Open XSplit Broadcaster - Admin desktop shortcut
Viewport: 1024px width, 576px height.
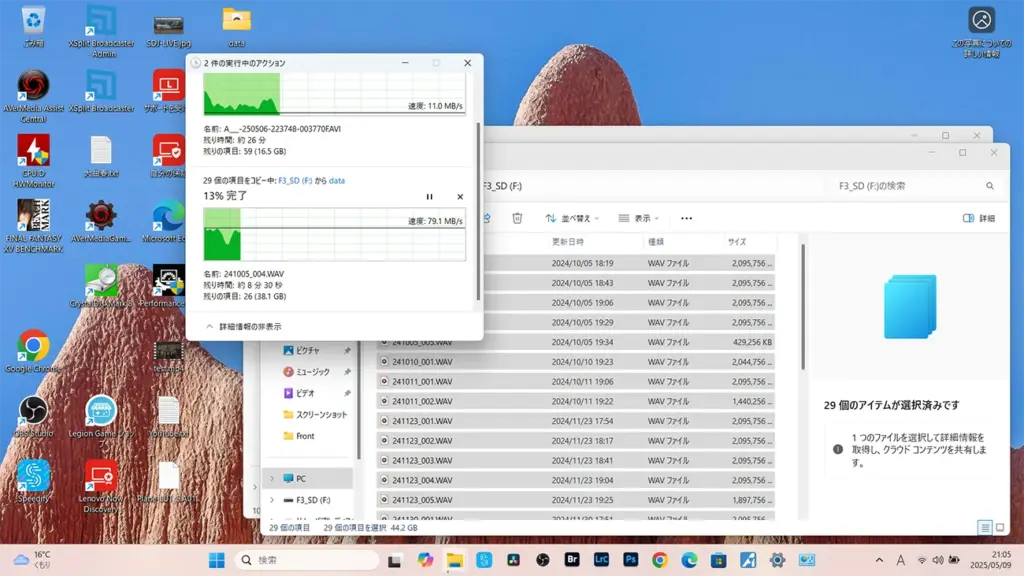click(x=101, y=31)
